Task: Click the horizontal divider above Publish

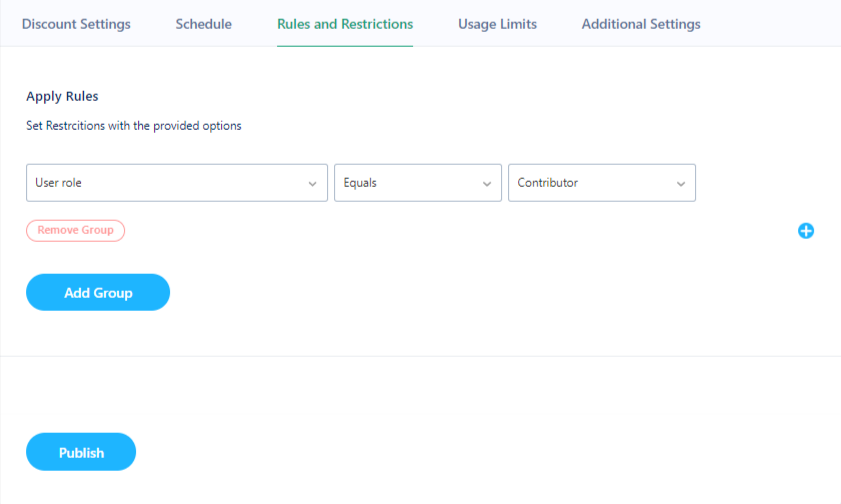Action: click(x=420, y=356)
